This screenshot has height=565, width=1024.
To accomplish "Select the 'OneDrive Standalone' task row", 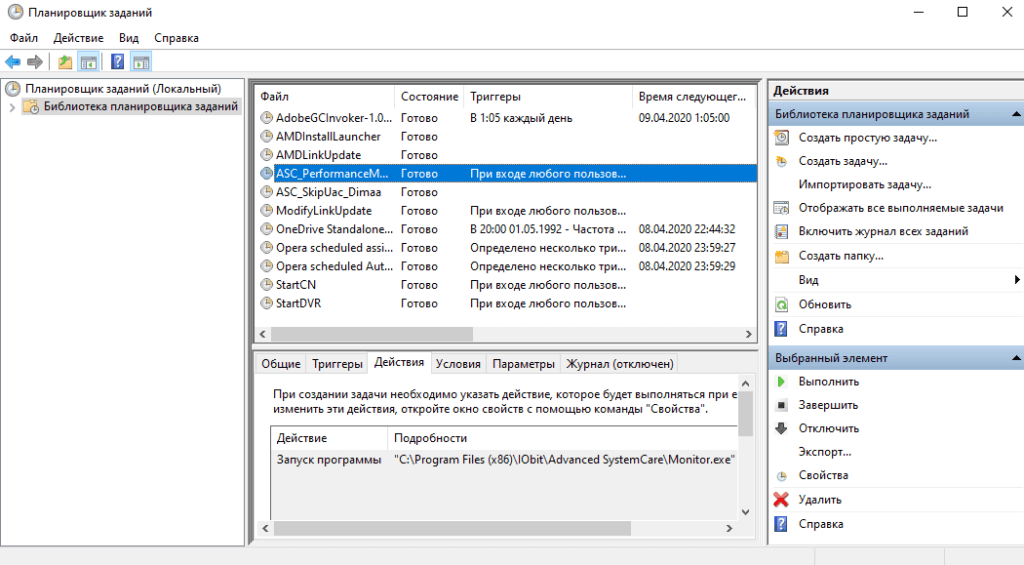I will [x=328, y=229].
